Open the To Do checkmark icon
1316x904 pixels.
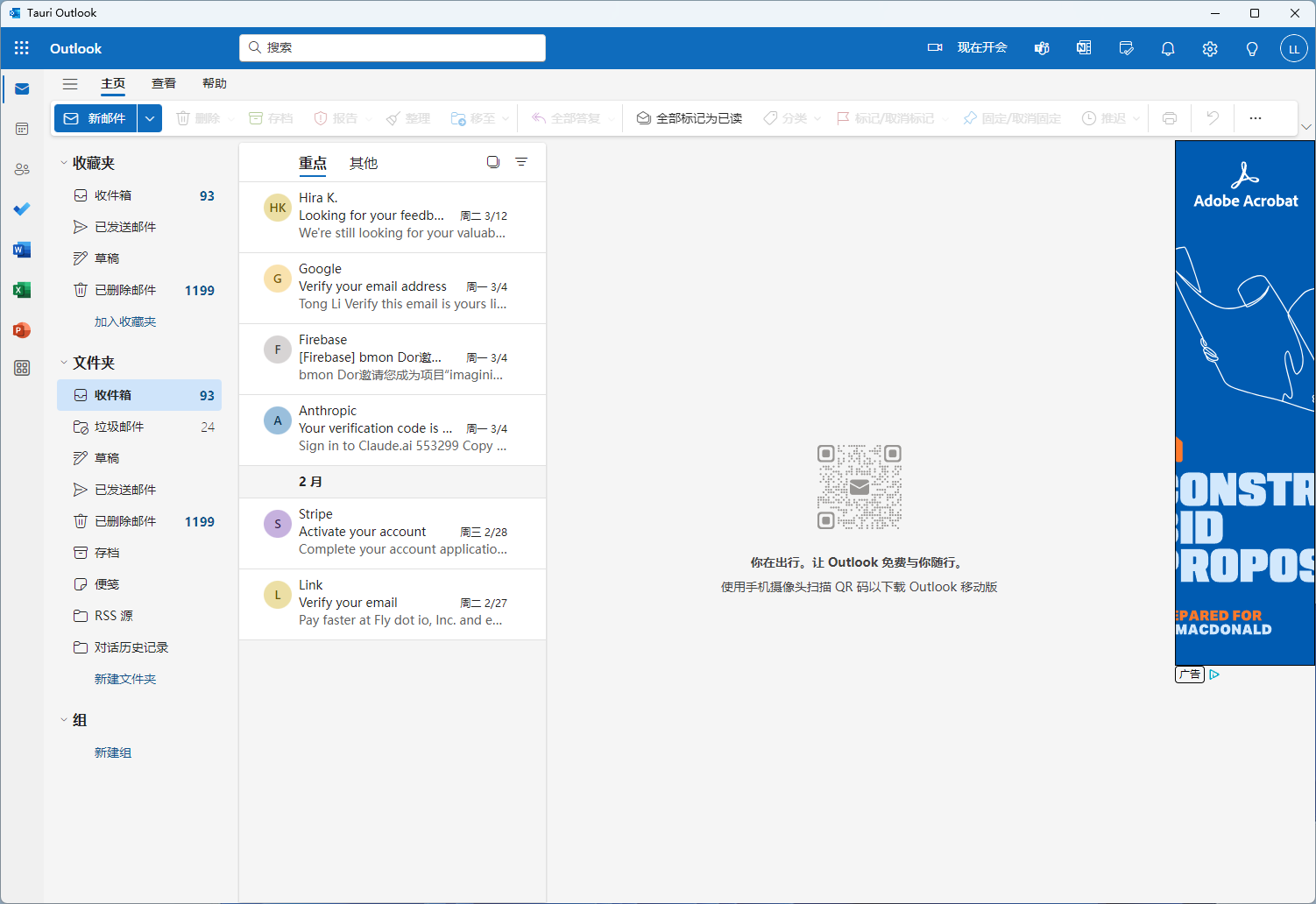pyautogui.click(x=22, y=209)
